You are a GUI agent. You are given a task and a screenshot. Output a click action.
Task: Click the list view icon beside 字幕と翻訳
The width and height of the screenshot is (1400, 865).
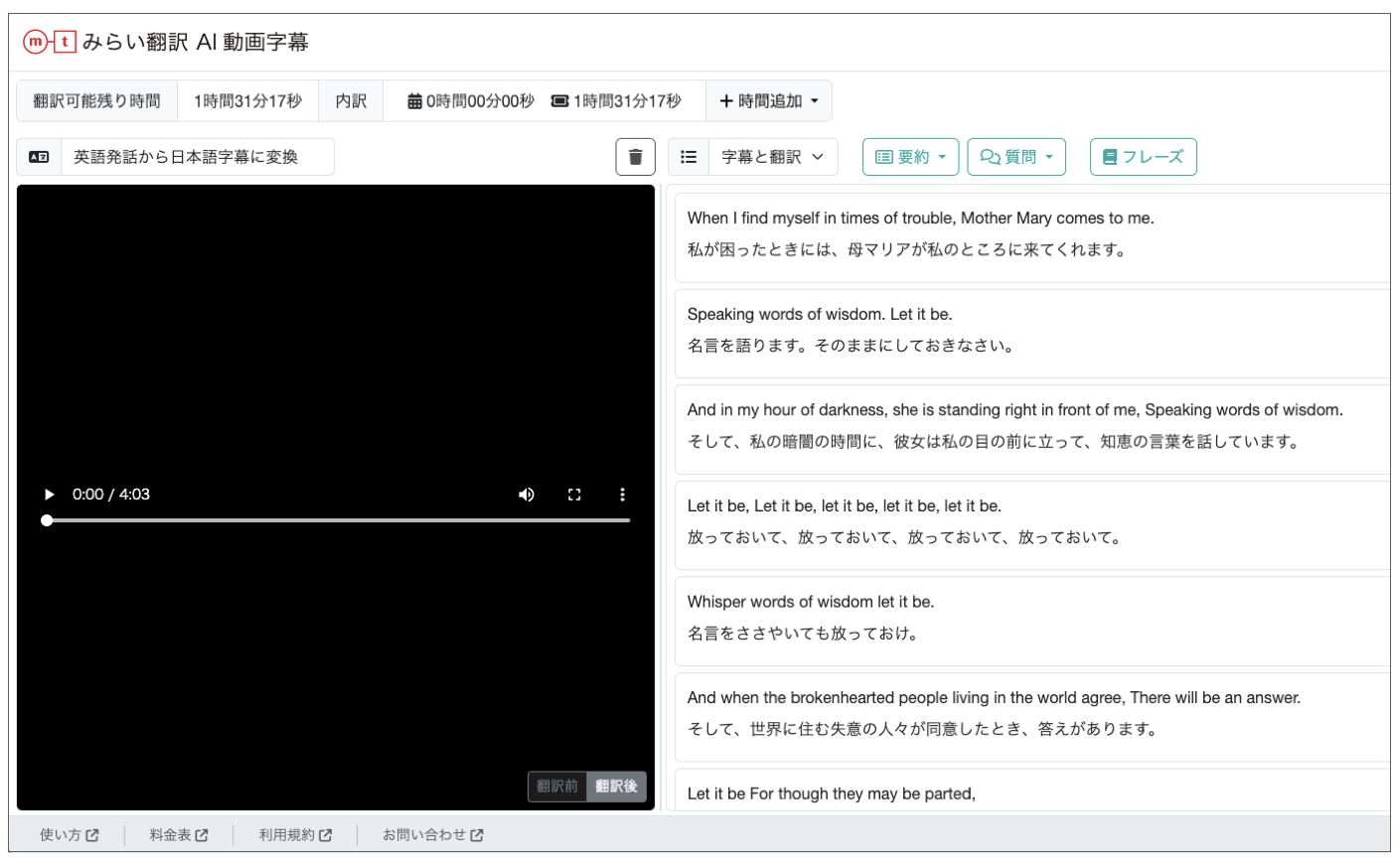[x=689, y=157]
